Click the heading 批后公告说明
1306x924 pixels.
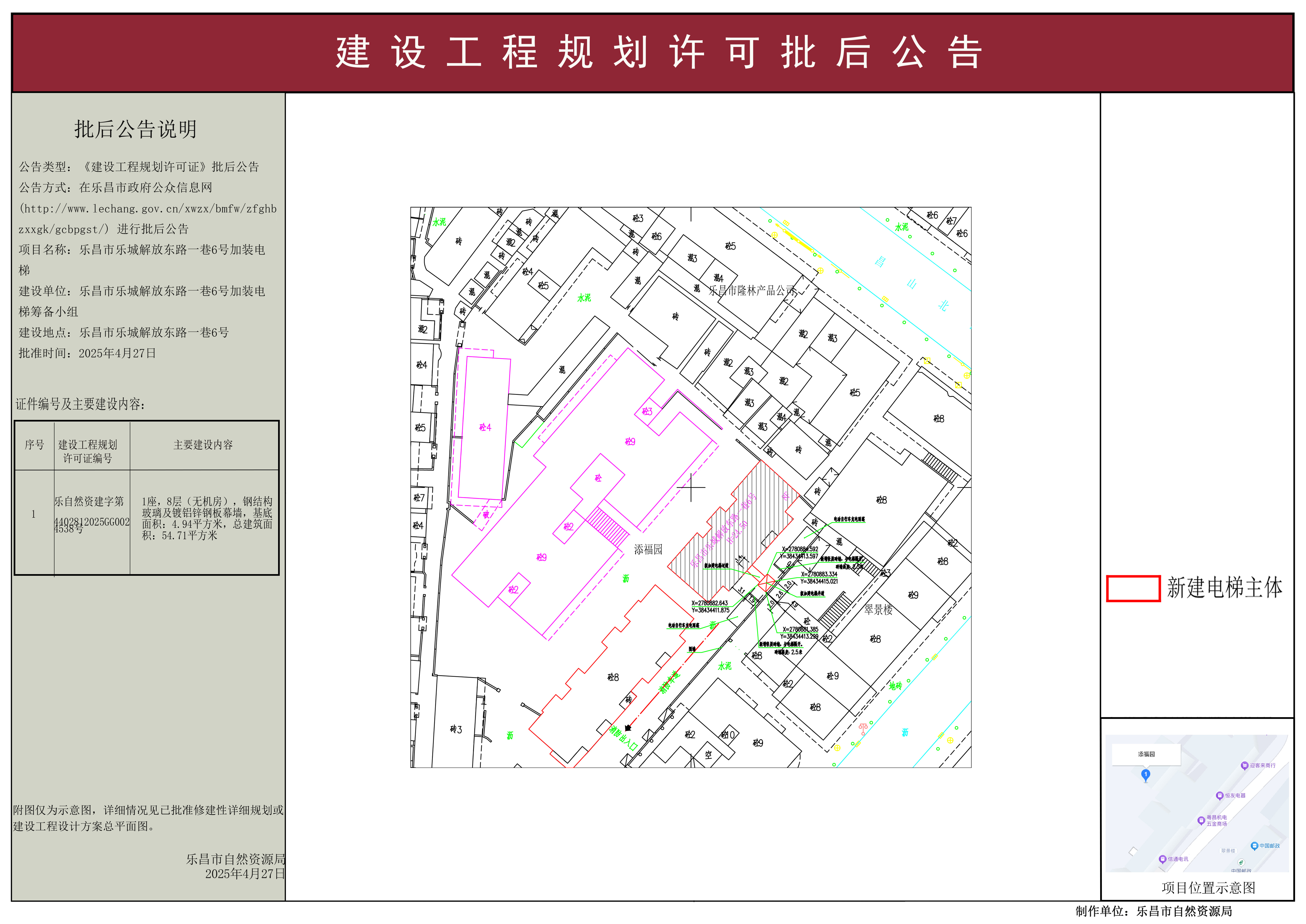click(135, 129)
